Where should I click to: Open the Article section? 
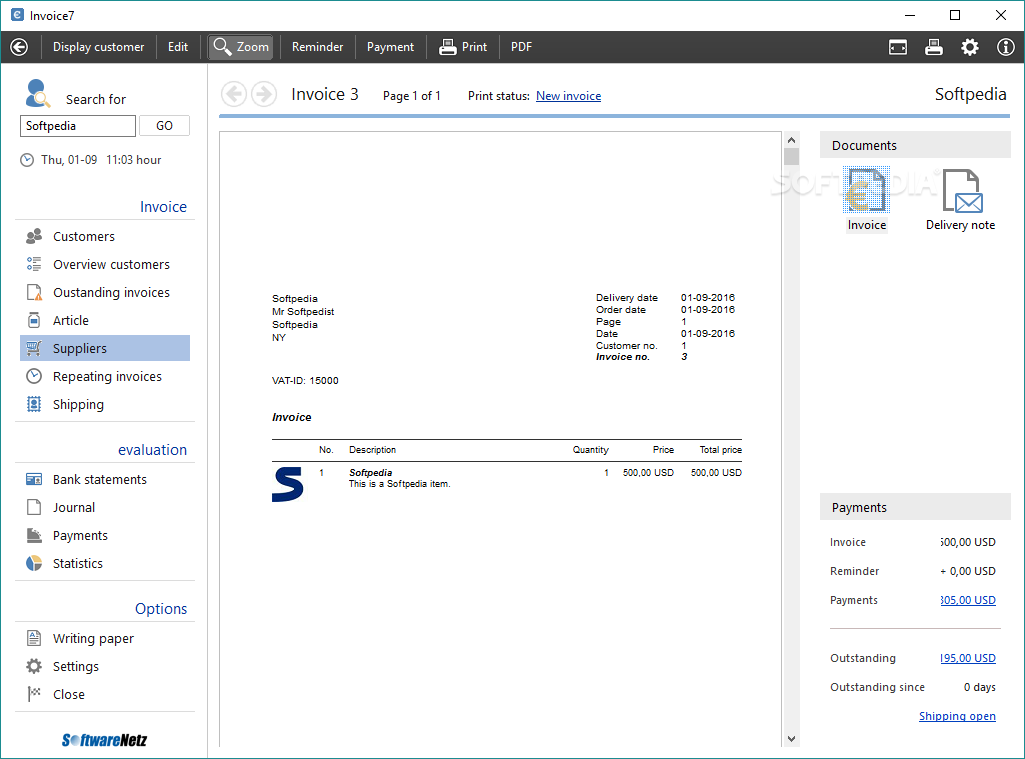tap(71, 321)
